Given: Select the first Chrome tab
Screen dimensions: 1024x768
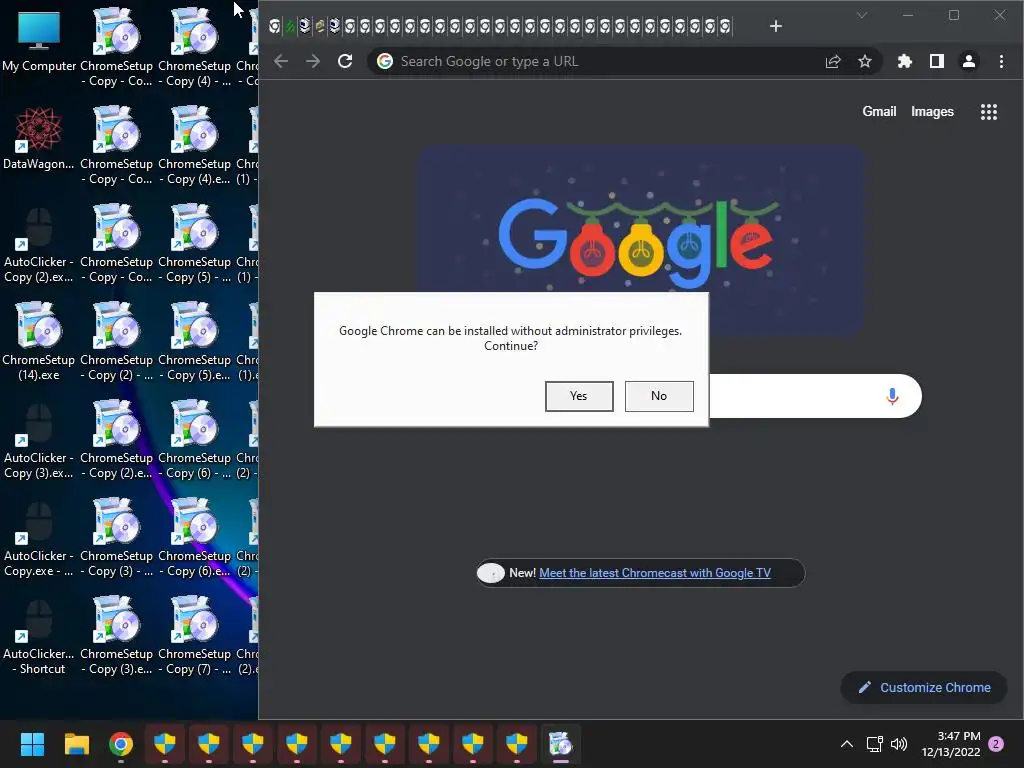Looking at the screenshot, I should pyautogui.click(x=275, y=26).
